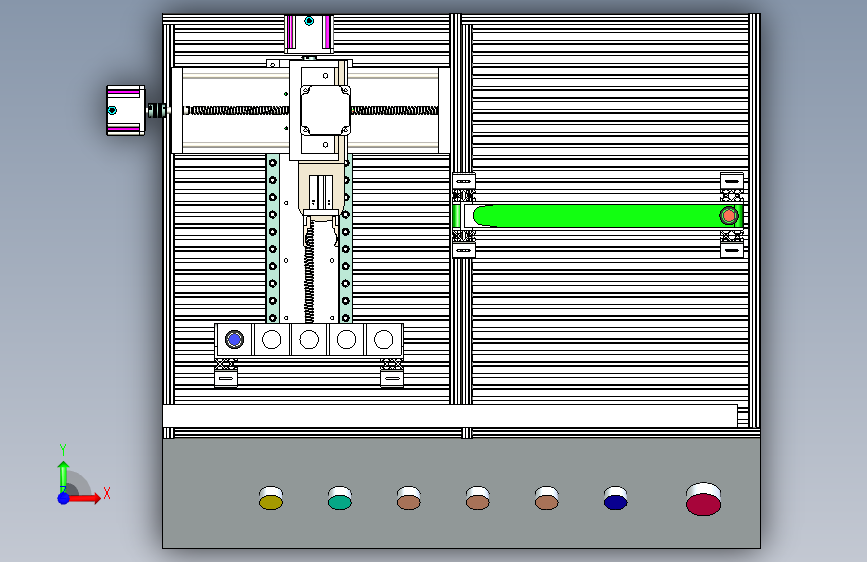Select the stepper motor at the top
Image resolution: width=867 pixels, height=562 pixels.
pyautogui.click(x=309, y=34)
